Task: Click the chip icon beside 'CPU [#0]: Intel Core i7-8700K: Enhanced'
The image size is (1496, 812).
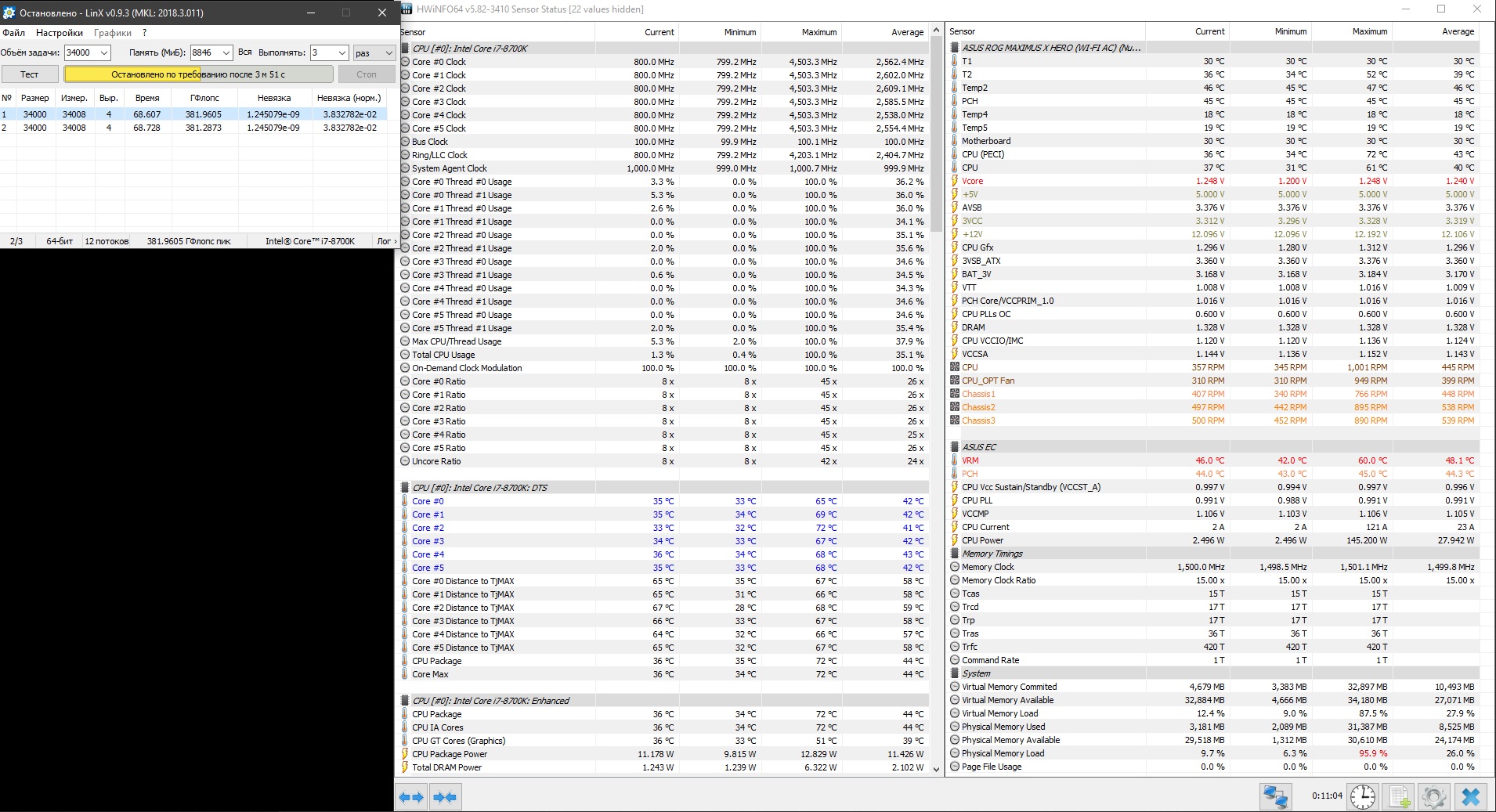Action: coord(405,701)
